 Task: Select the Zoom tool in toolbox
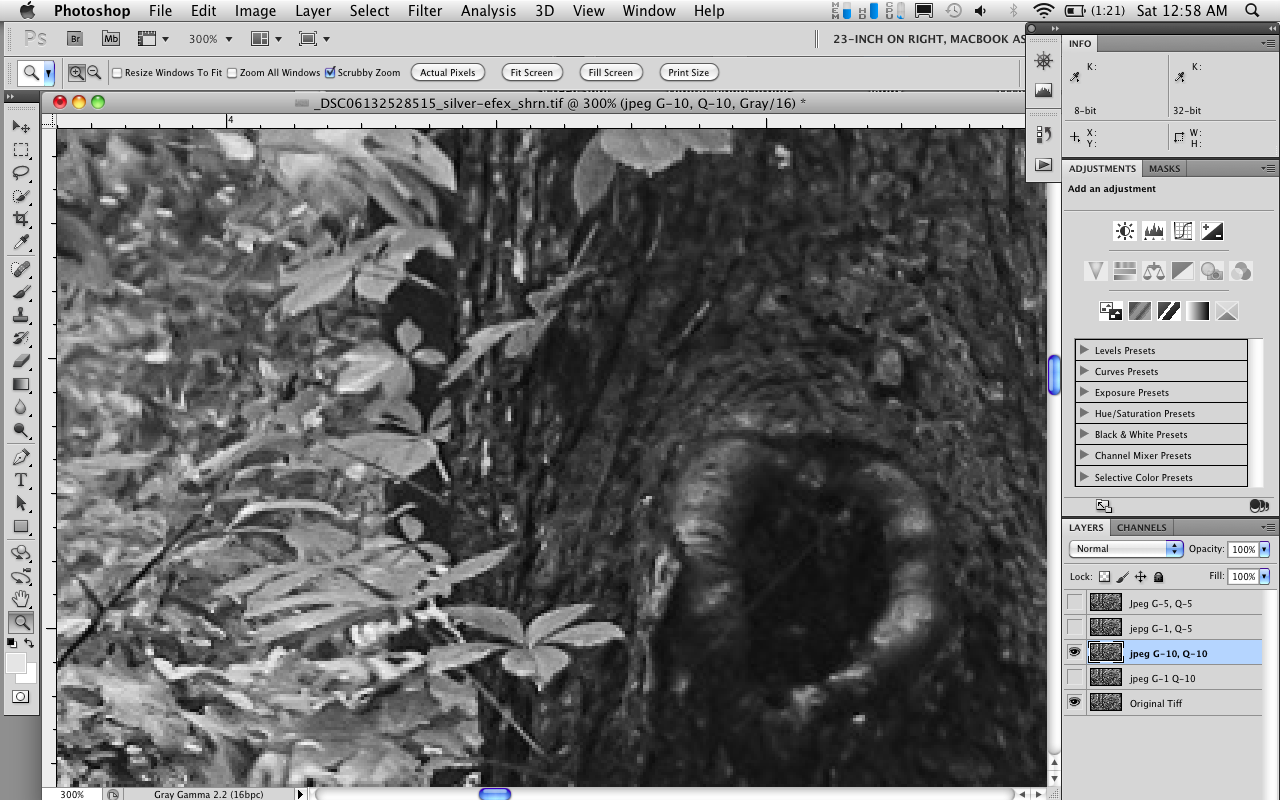click(x=20, y=622)
